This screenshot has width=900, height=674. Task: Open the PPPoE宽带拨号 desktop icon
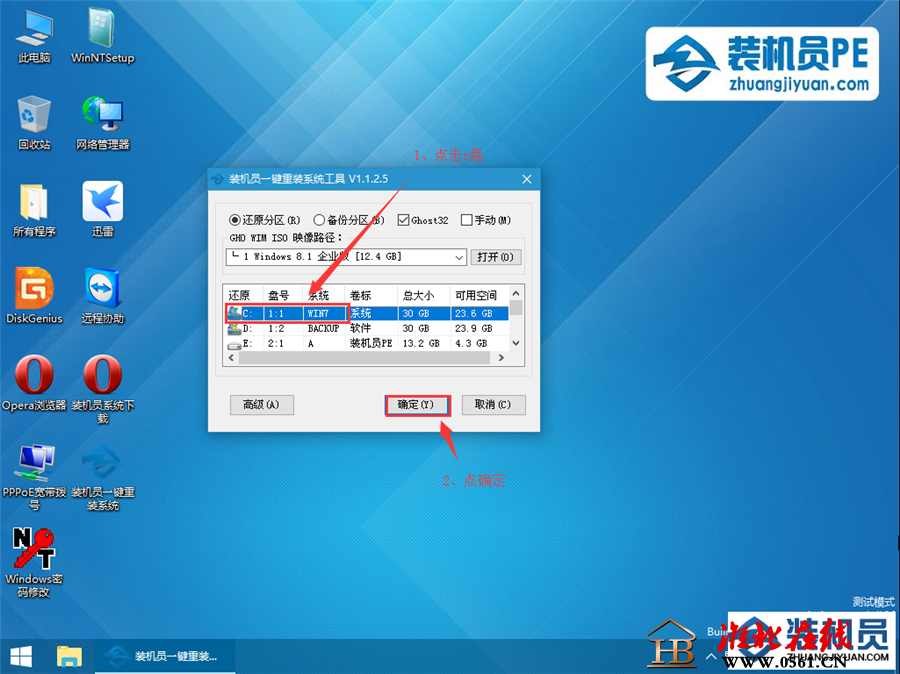click(34, 478)
